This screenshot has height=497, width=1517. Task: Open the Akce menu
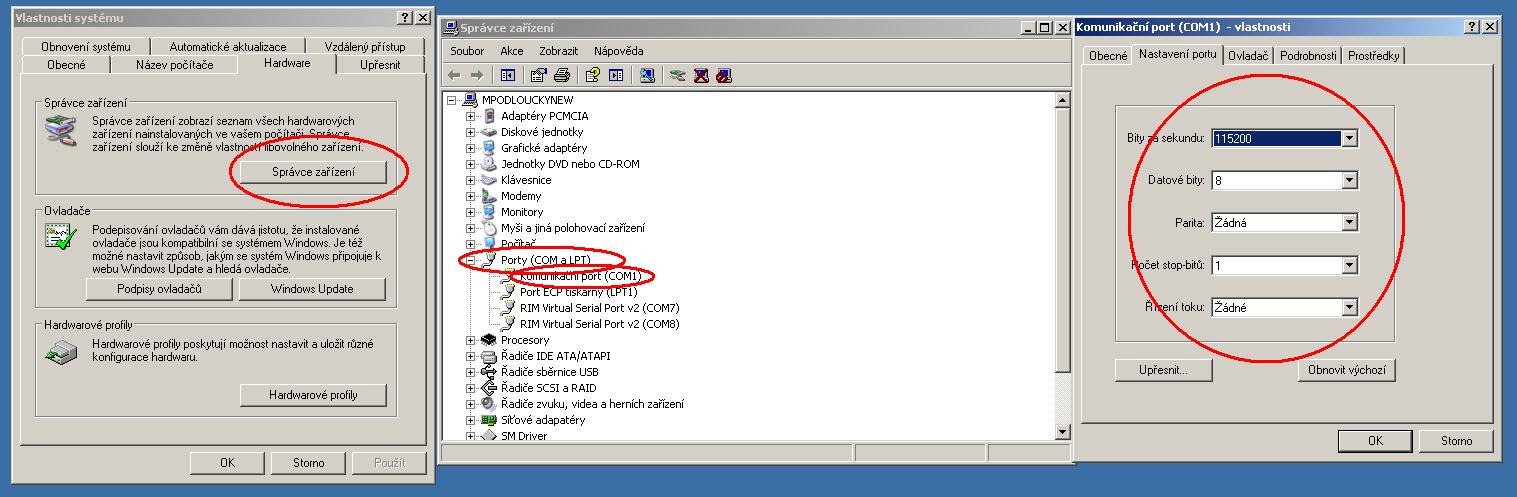511,51
